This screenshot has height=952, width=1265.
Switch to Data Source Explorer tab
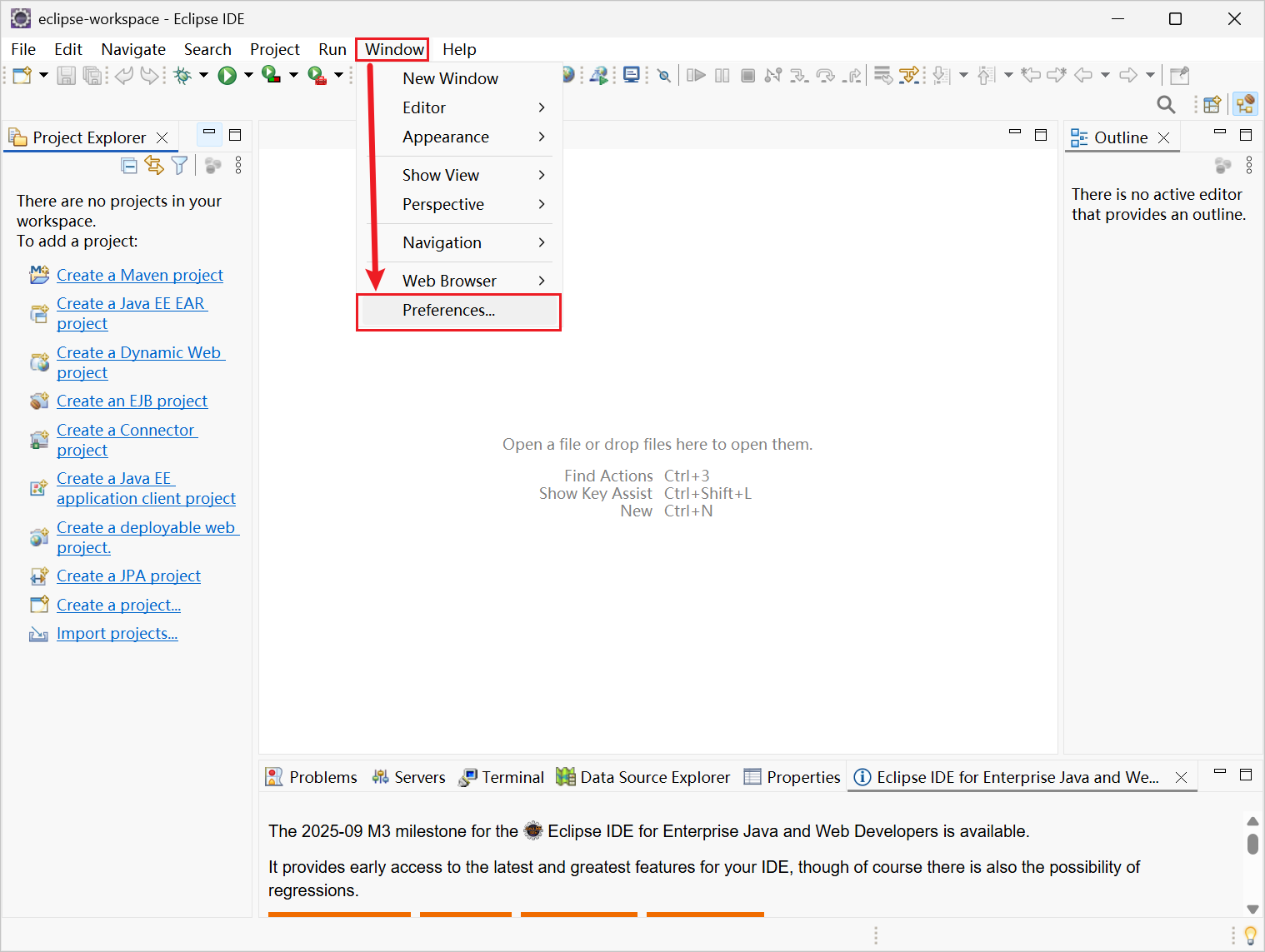tap(643, 777)
